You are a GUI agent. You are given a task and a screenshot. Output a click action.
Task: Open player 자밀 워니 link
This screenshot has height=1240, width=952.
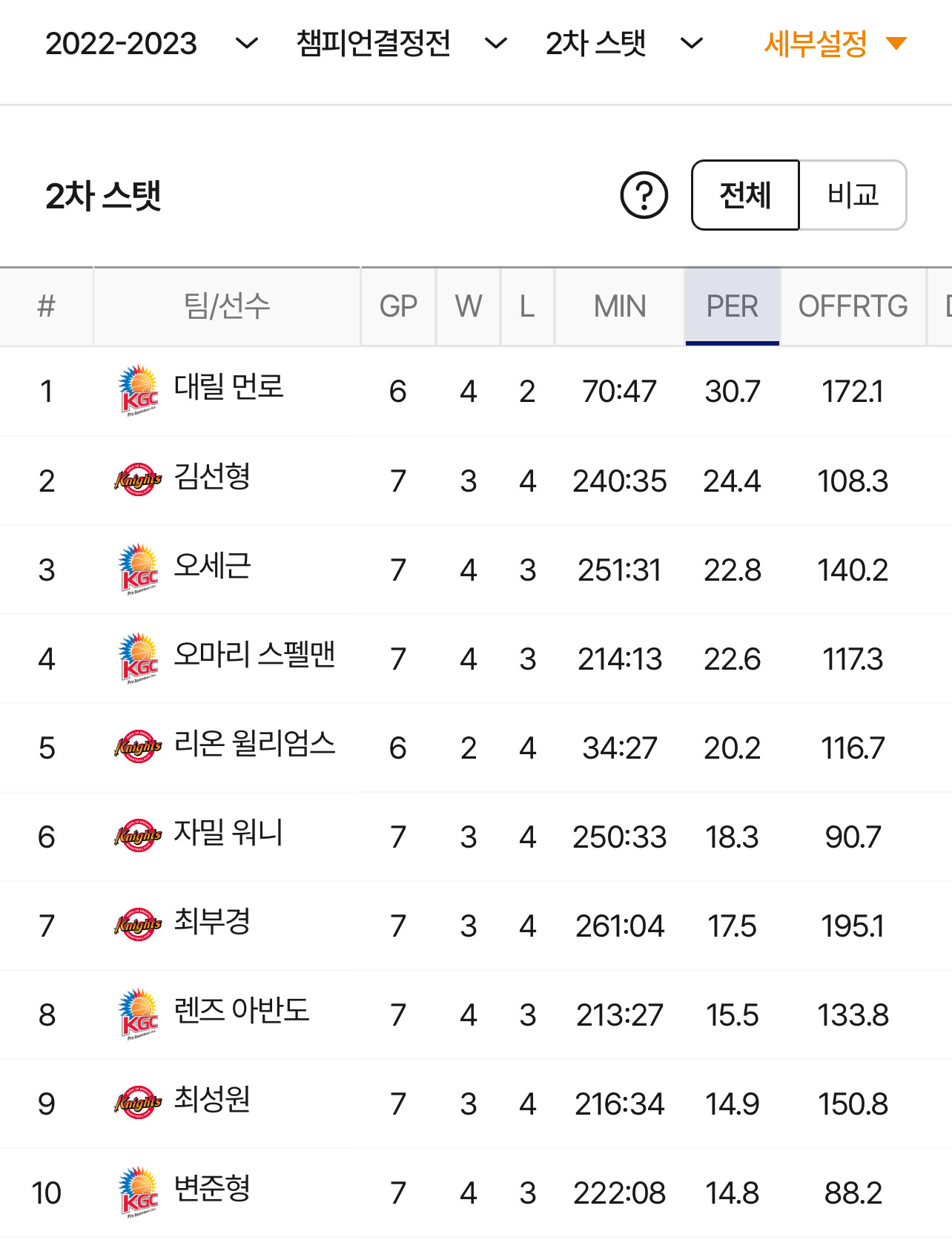click(x=228, y=833)
